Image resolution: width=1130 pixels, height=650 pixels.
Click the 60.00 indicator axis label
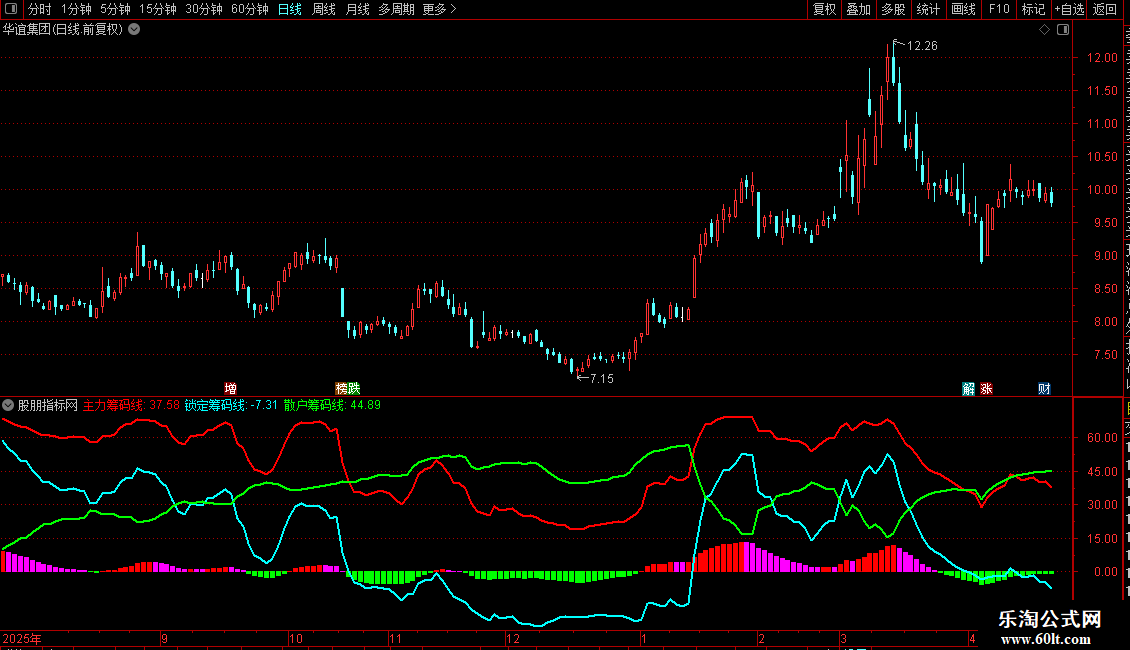pos(1102,437)
